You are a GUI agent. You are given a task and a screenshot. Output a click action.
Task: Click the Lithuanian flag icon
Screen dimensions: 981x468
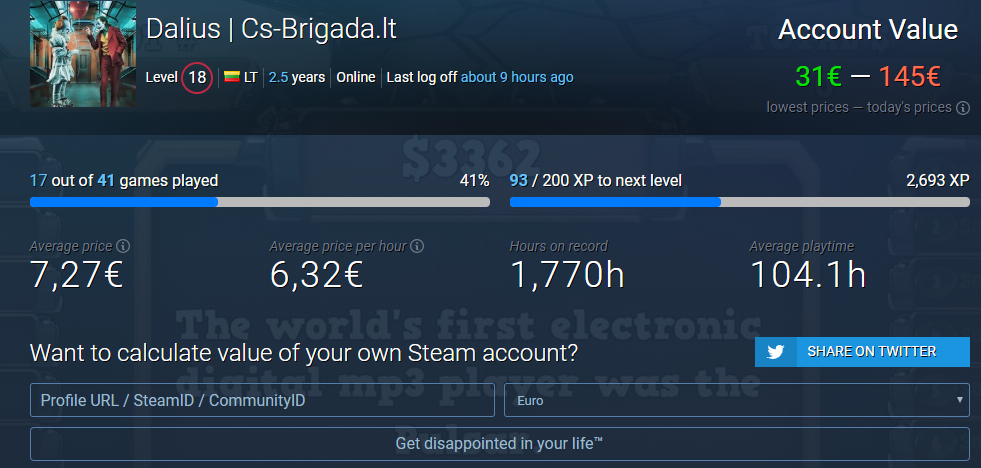232,78
